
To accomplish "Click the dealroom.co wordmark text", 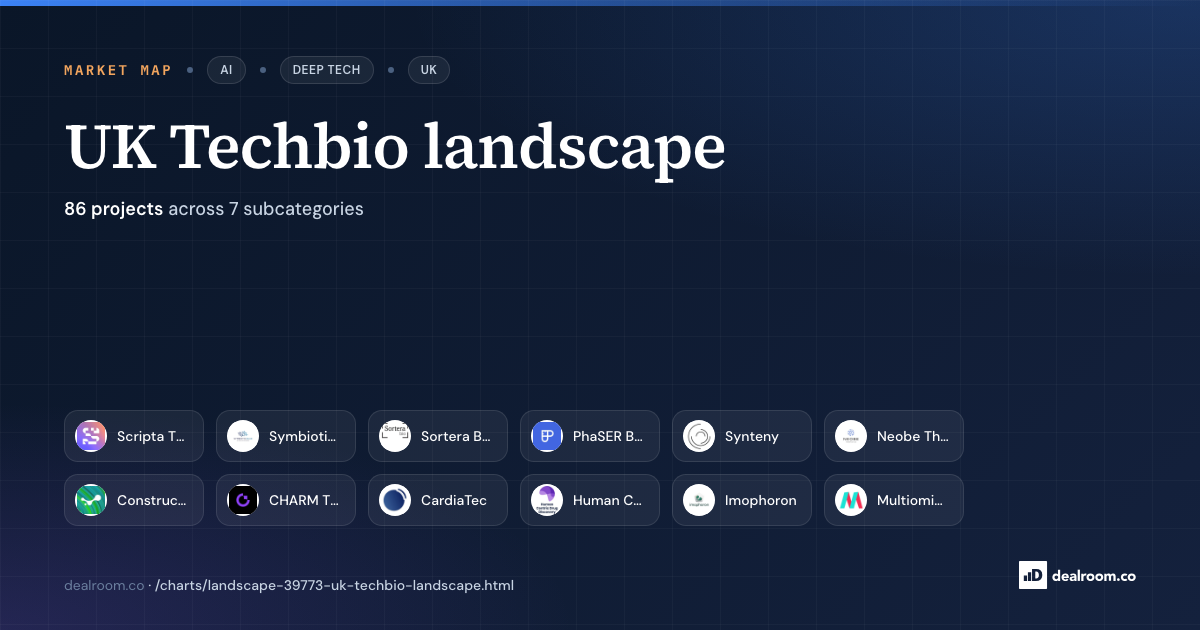I will pyautogui.click(x=1093, y=575).
